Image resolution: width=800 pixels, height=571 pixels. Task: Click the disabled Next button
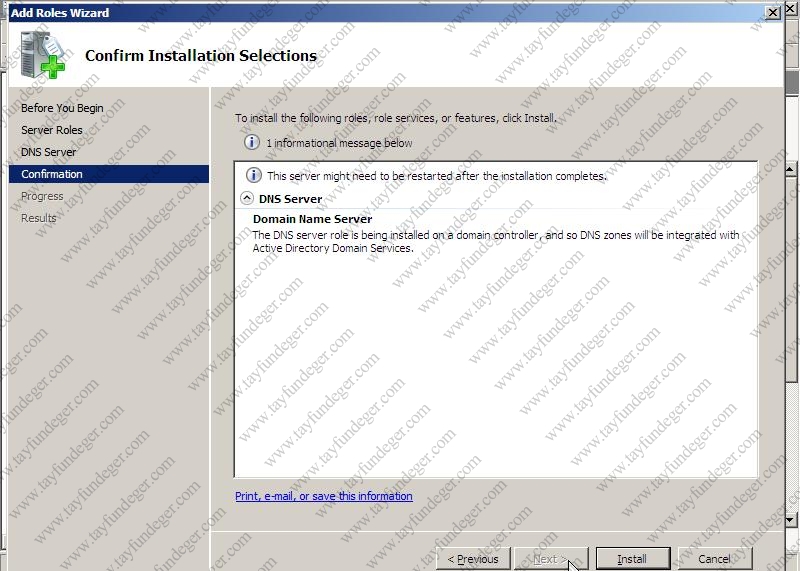coord(551,559)
